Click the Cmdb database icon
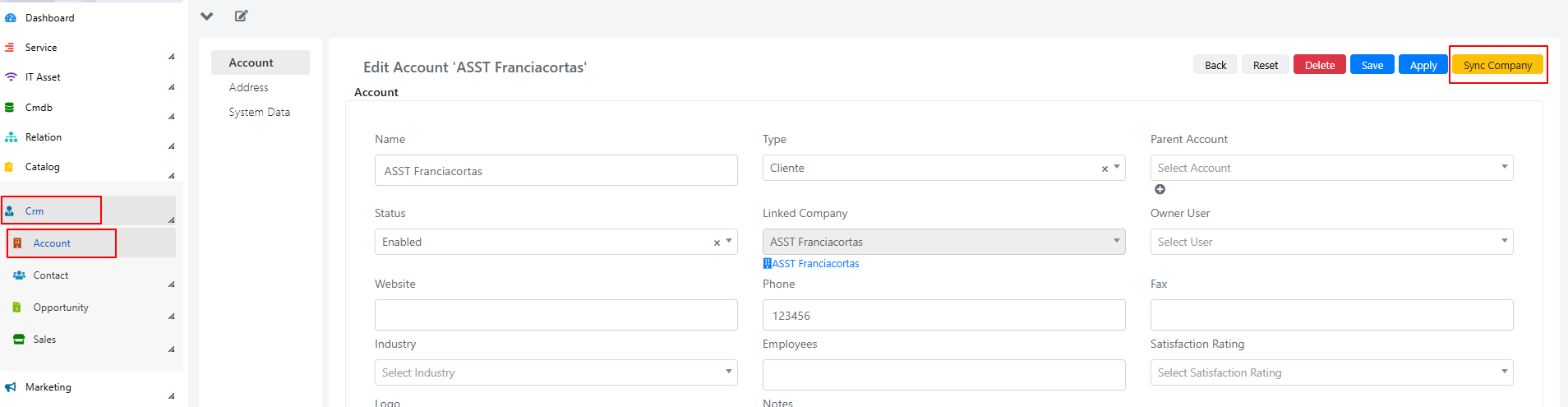This screenshot has width=1568, height=407. click(10, 108)
